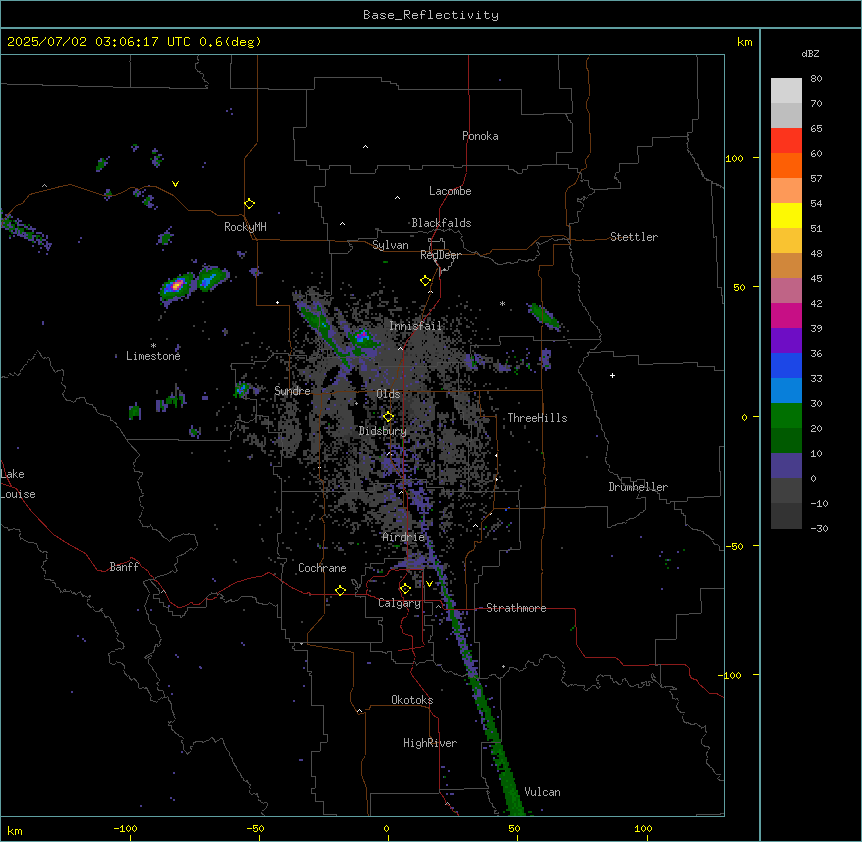Image resolution: width=862 pixels, height=842 pixels.
Task: Click the Lake Louise label
Action: coord(18,484)
